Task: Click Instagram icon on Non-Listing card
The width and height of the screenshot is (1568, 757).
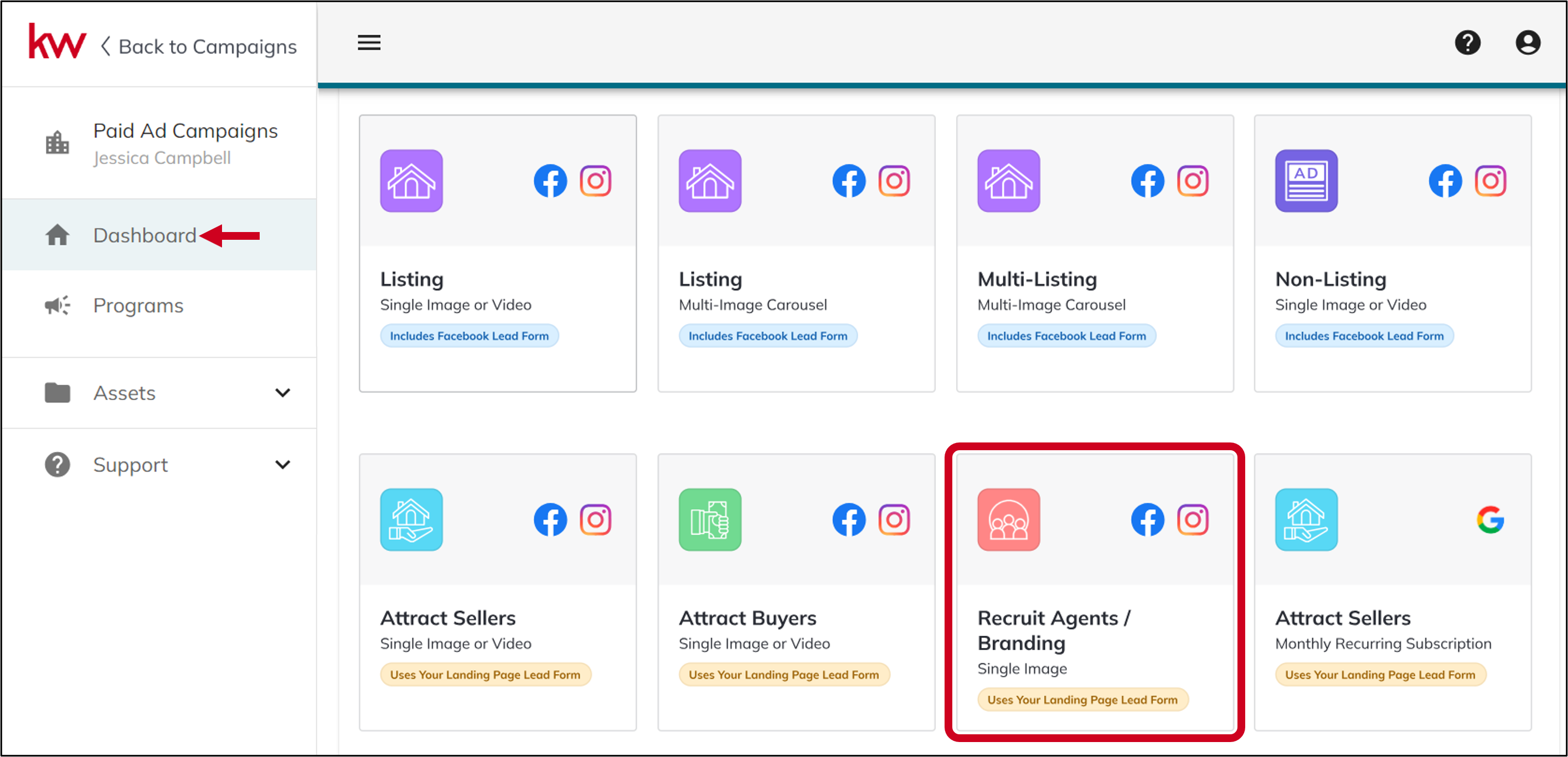Action: point(1490,181)
